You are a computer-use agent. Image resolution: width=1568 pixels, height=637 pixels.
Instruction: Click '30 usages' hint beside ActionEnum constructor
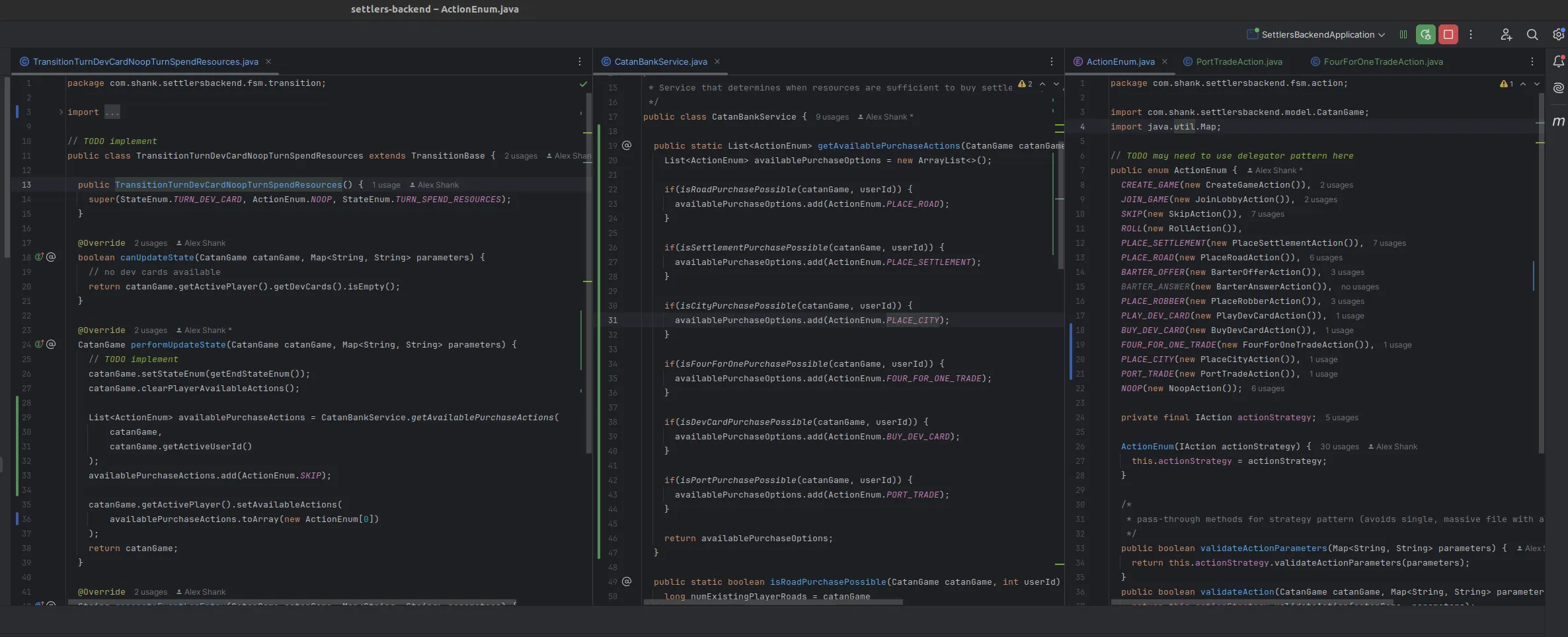(1339, 447)
